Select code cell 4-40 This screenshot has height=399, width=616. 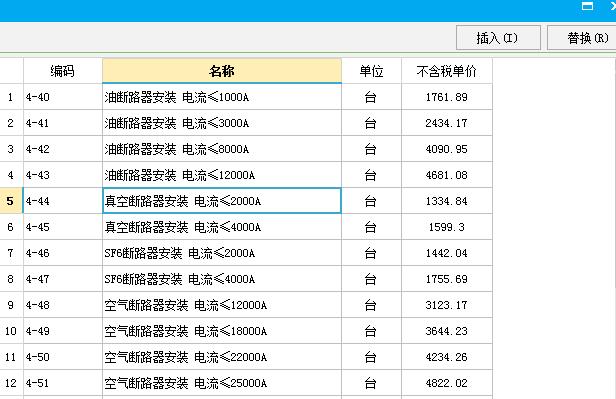pos(62,97)
